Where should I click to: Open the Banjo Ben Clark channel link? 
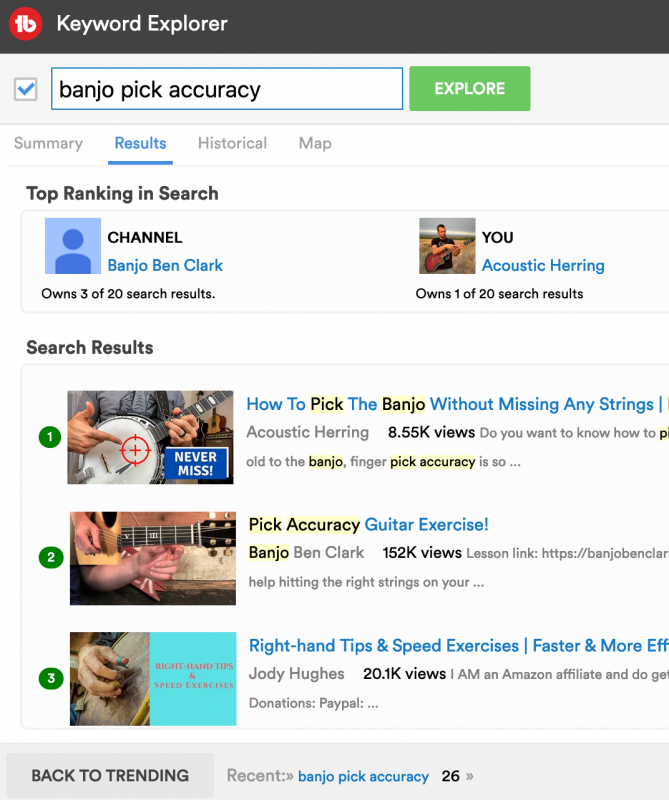point(165,265)
